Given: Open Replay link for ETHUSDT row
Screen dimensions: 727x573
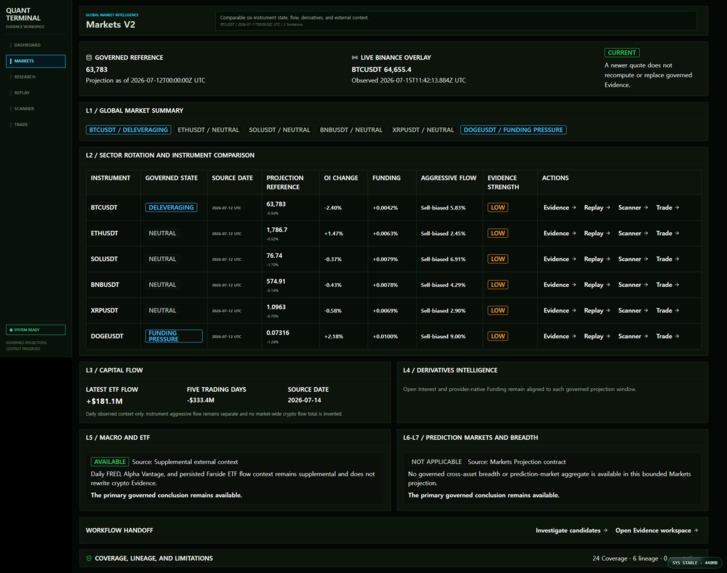Looking at the screenshot, I should [x=597, y=233].
